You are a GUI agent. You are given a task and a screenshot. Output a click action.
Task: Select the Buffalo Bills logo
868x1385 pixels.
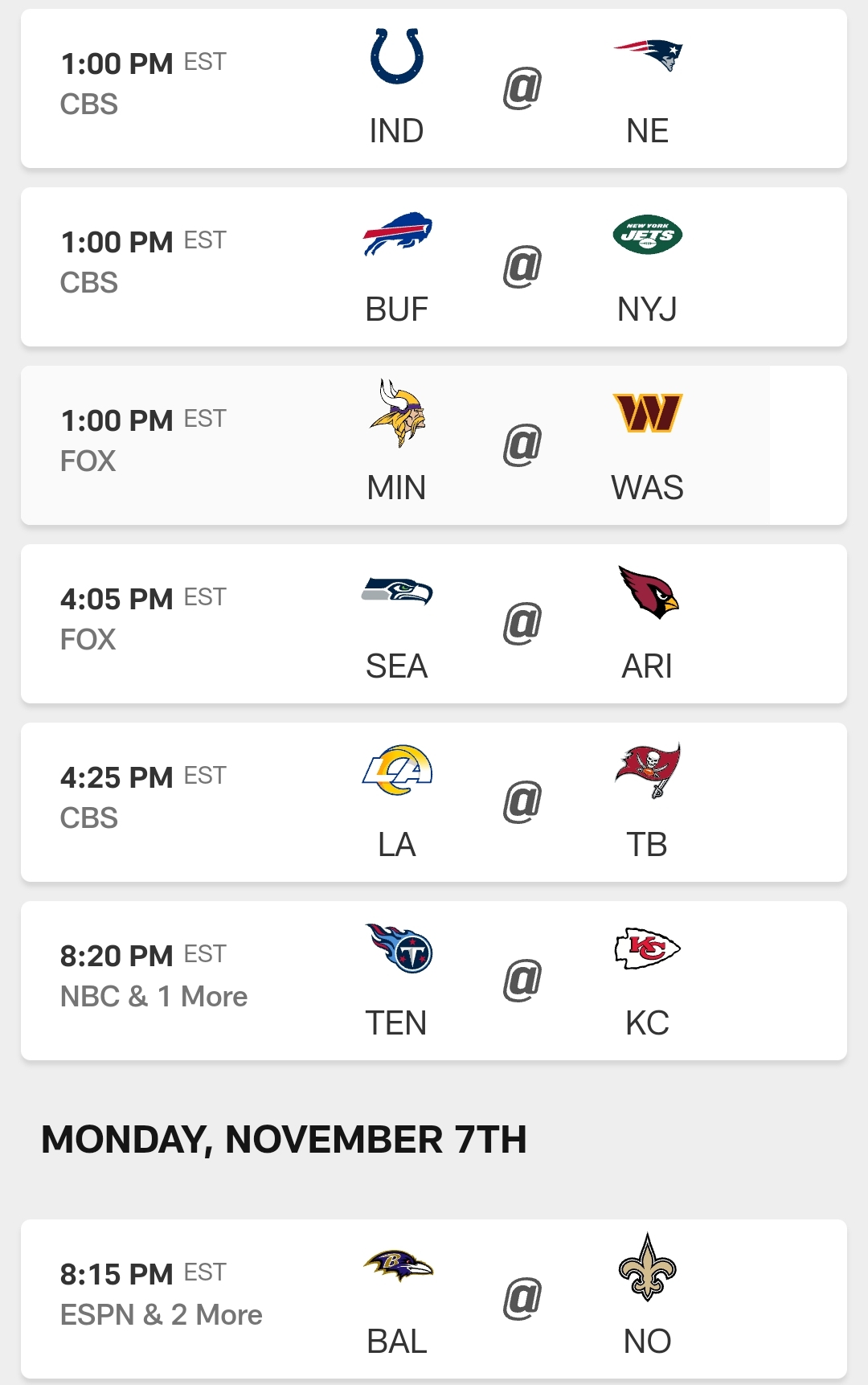(x=397, y=234)
